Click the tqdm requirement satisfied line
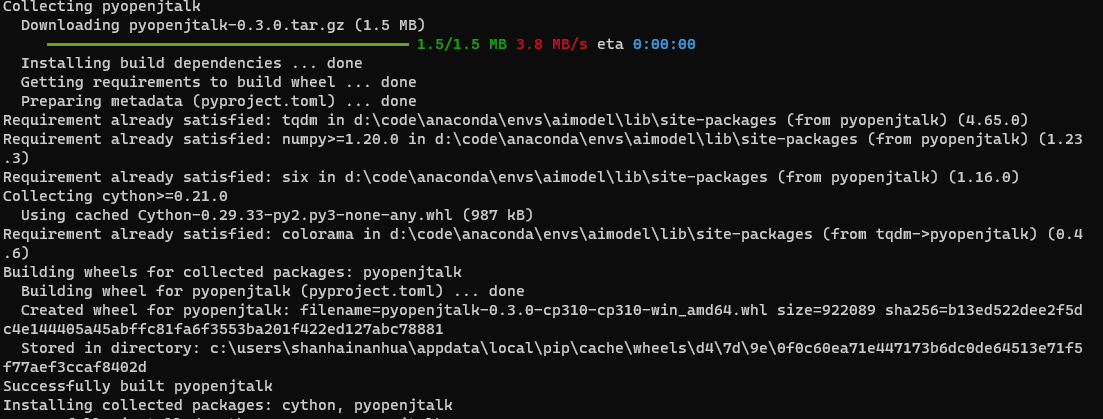 (516, 120)
